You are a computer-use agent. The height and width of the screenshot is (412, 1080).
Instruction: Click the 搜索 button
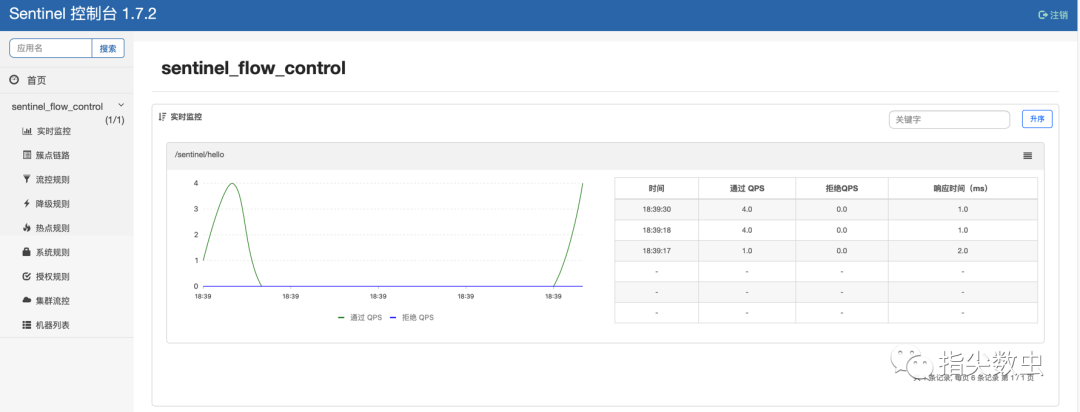(x=108, y=48)
